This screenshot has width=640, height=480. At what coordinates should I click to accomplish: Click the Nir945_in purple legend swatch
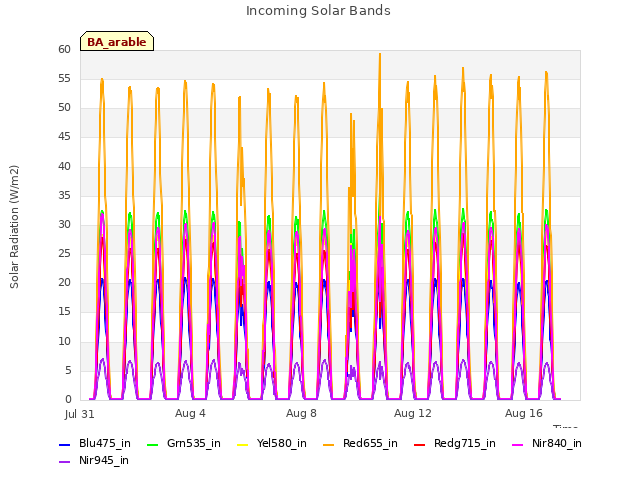click(64, 462)
